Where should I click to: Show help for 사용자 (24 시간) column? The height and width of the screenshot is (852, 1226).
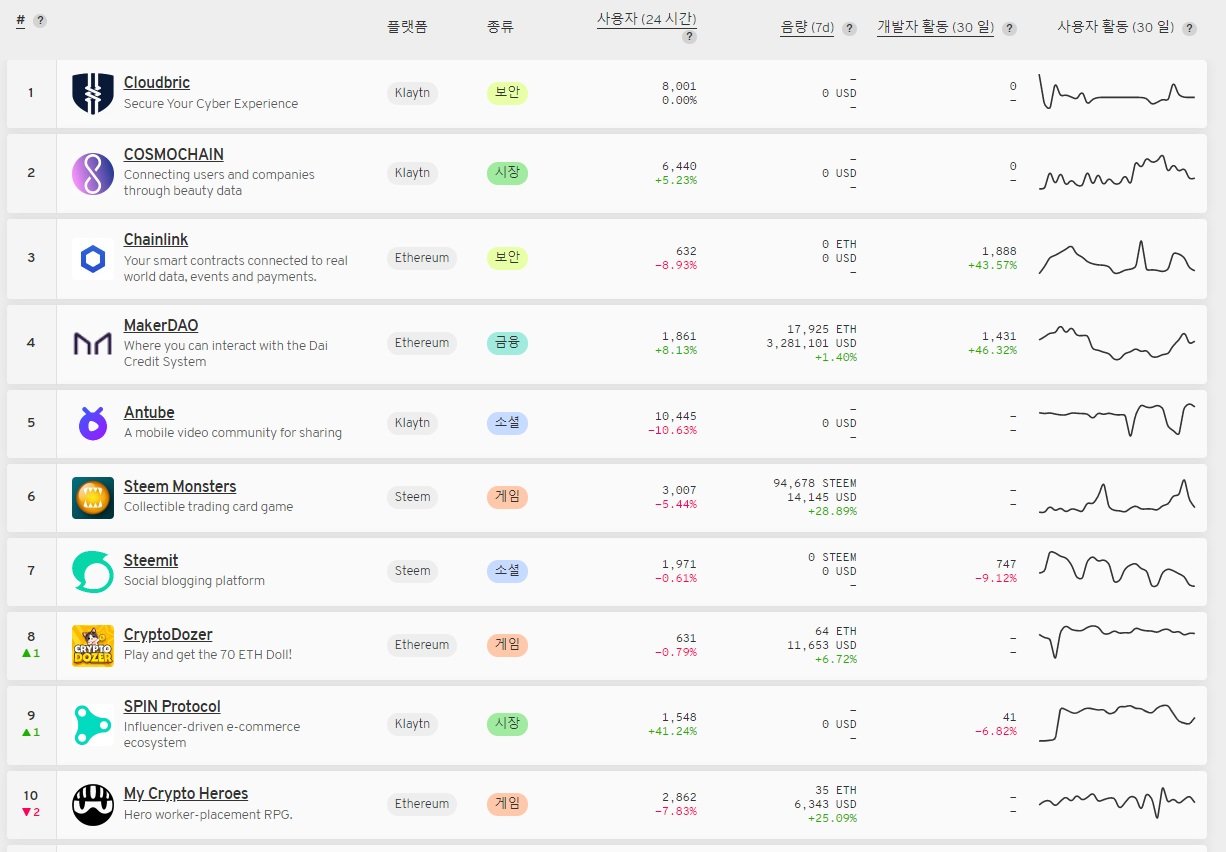tap(689, 37)
